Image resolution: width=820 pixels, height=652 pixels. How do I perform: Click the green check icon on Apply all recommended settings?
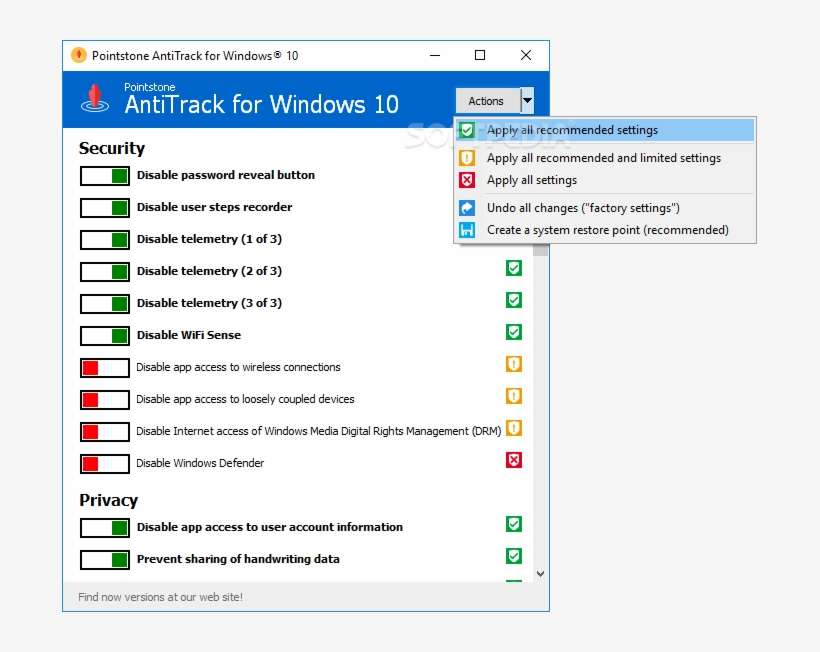click(x=467, y=130)
